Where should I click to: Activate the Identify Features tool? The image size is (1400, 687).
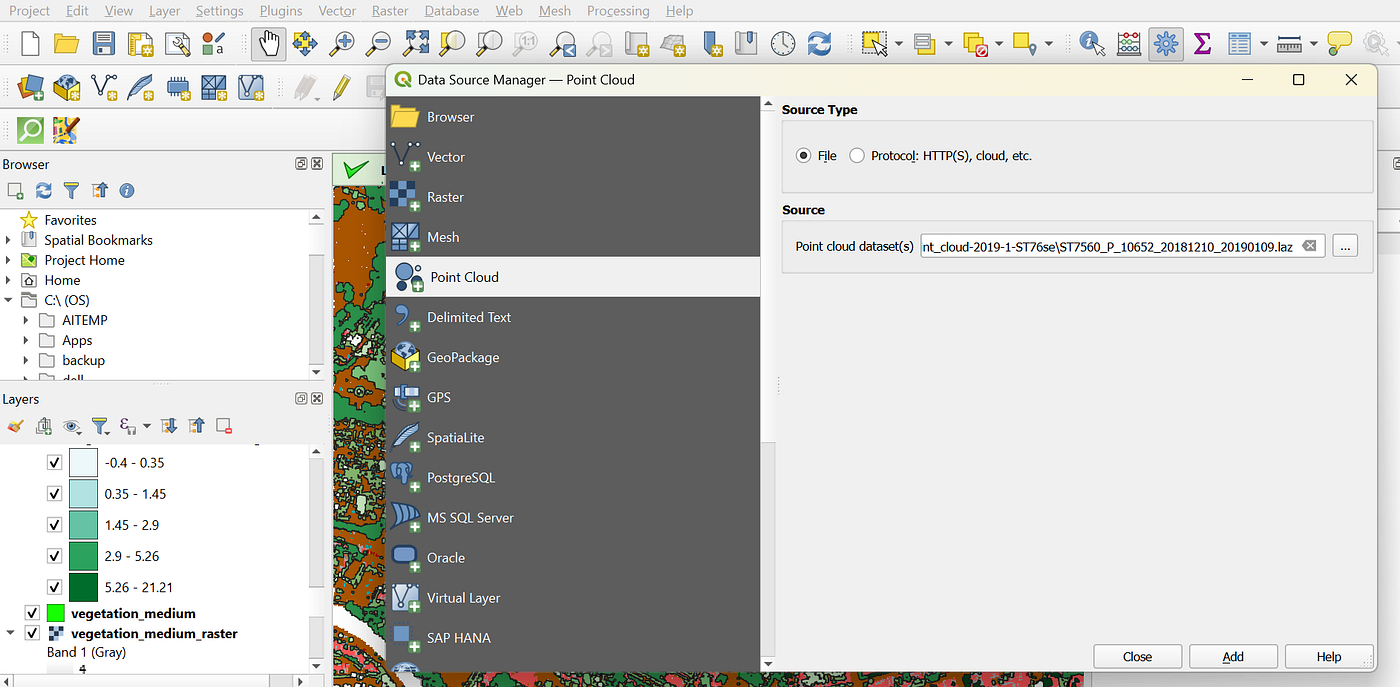1092,43
